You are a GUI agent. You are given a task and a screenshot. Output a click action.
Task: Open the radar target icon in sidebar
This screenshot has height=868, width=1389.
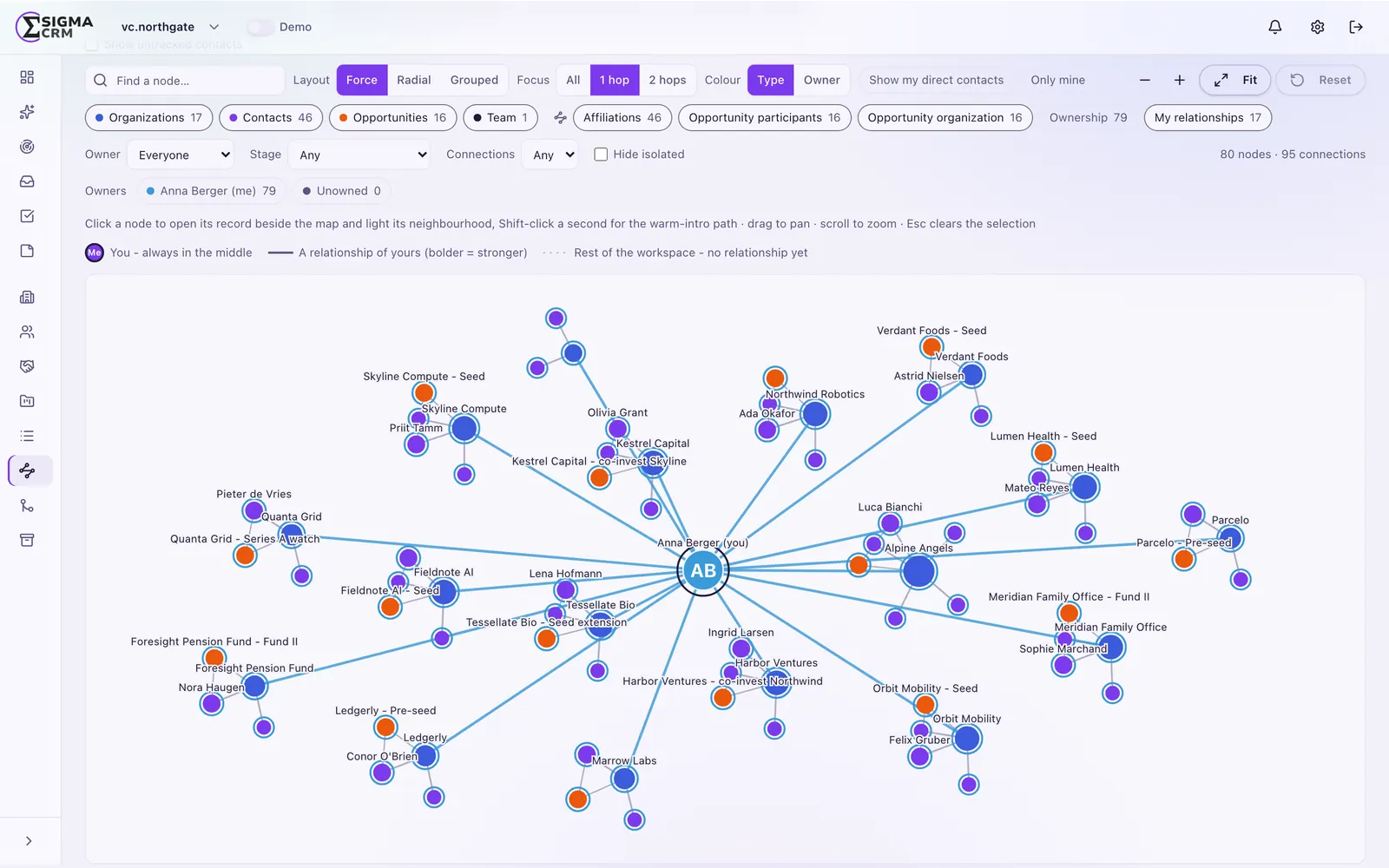pyautogui.click(x=27, y=147)
